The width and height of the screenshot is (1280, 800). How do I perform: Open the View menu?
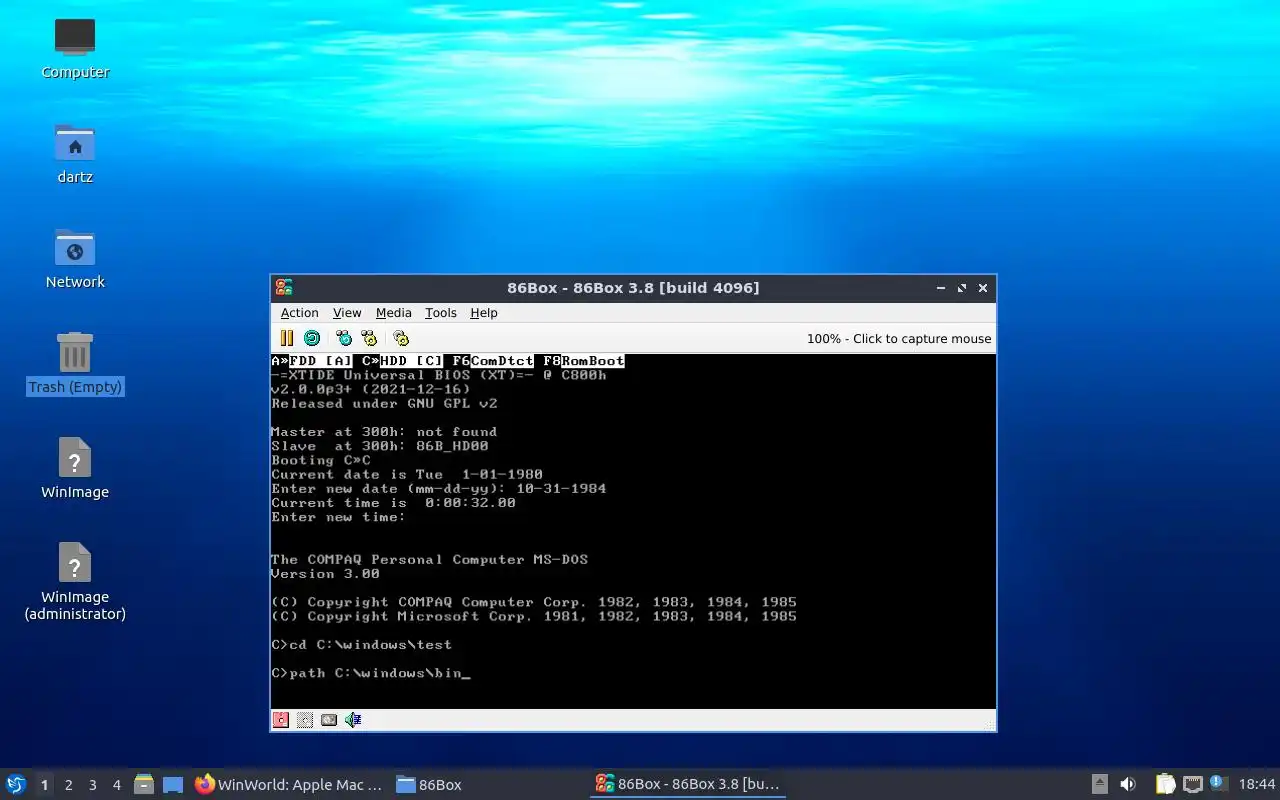pos(347,313)
